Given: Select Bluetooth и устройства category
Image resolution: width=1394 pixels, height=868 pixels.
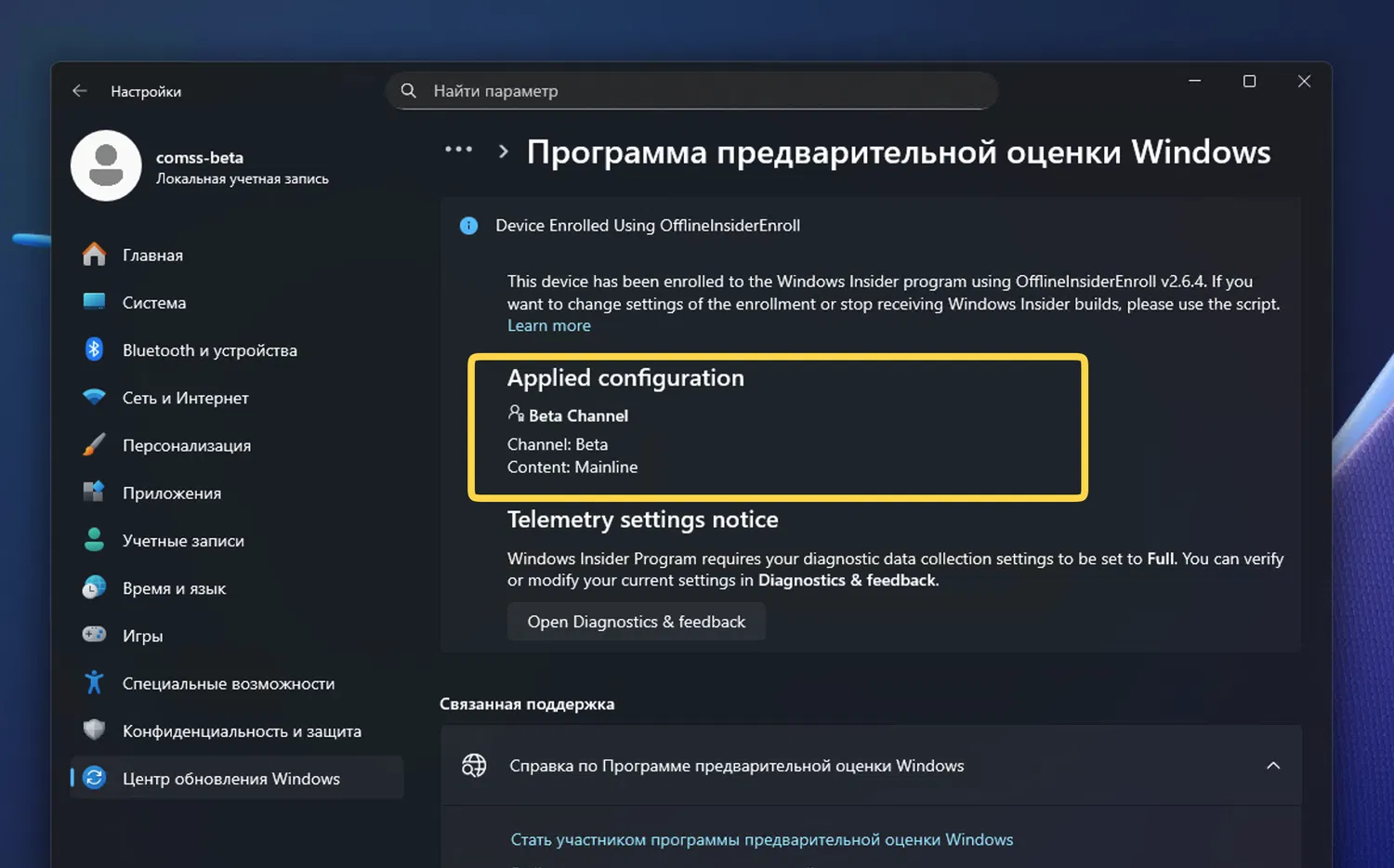Looking at the screenshot, I should click(x=237, y=349).
